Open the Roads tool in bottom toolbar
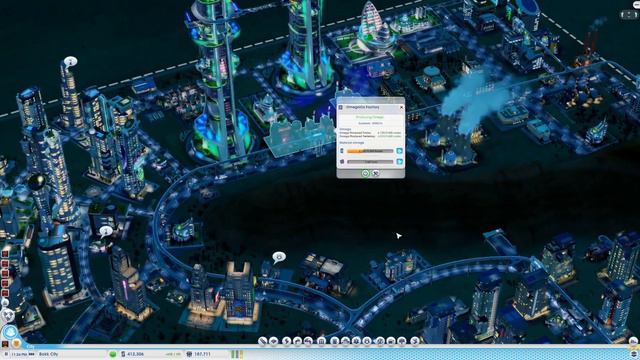 tap(262, 342)
